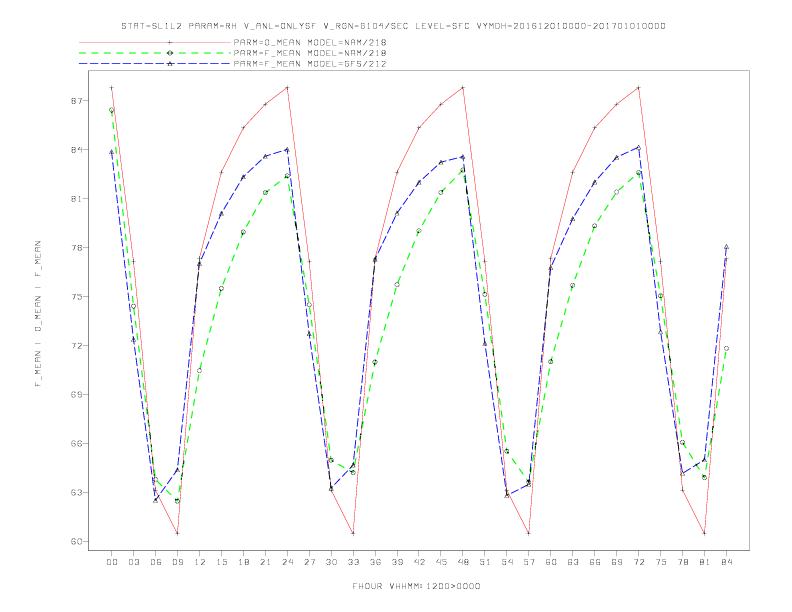Screen dimensions: 792x612
Task: Click y-axis tick value 72
Action: (x=76, y=346)
